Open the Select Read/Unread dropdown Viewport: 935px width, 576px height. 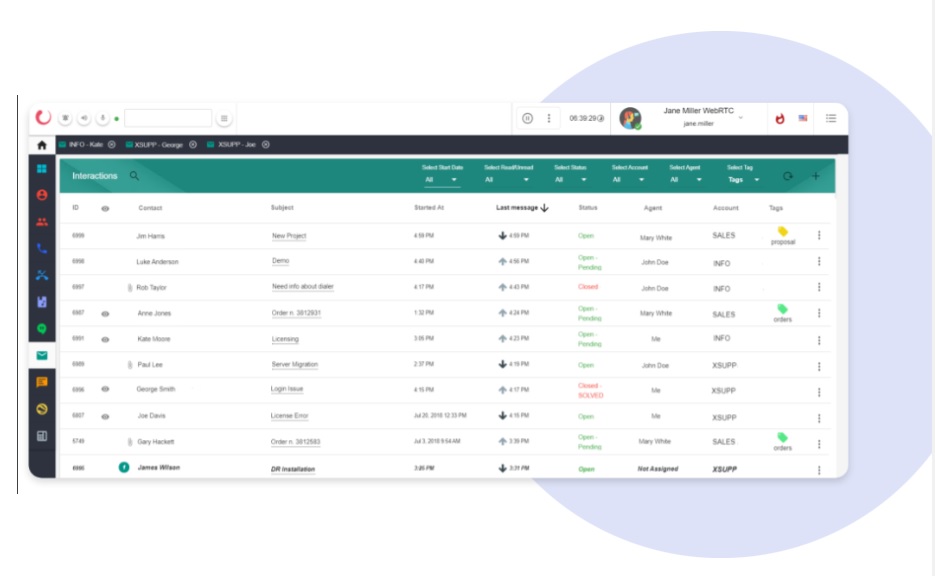coord(507,179)
